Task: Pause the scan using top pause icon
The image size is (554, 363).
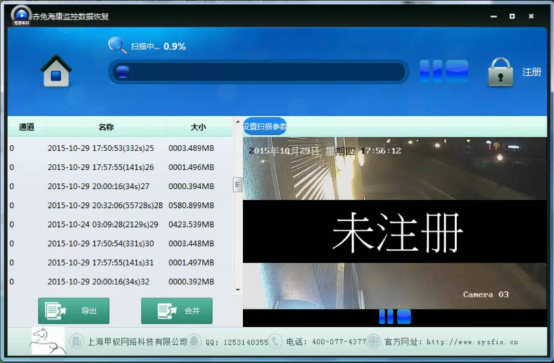Action: (x=431, y=71)
